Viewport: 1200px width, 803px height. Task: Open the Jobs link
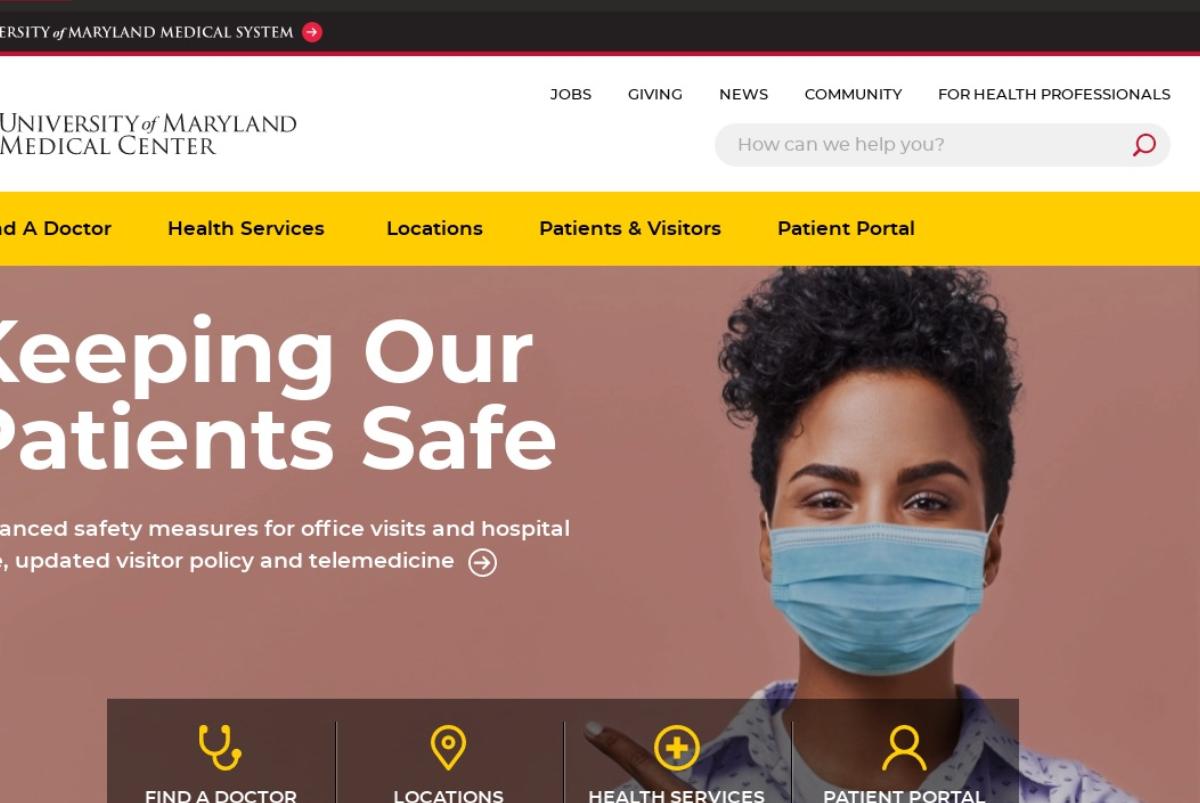(571, 94)
